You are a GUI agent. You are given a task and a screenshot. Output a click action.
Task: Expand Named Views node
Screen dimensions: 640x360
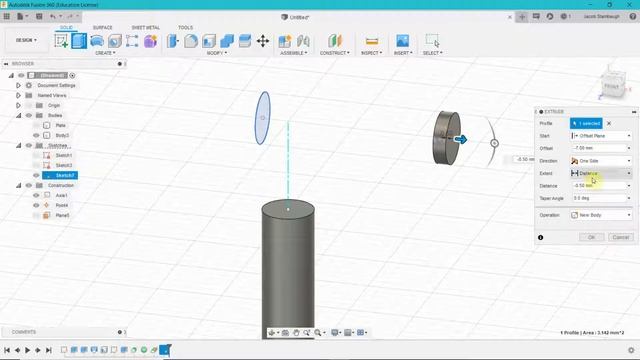pyautogui.click(x=18, y=96)
